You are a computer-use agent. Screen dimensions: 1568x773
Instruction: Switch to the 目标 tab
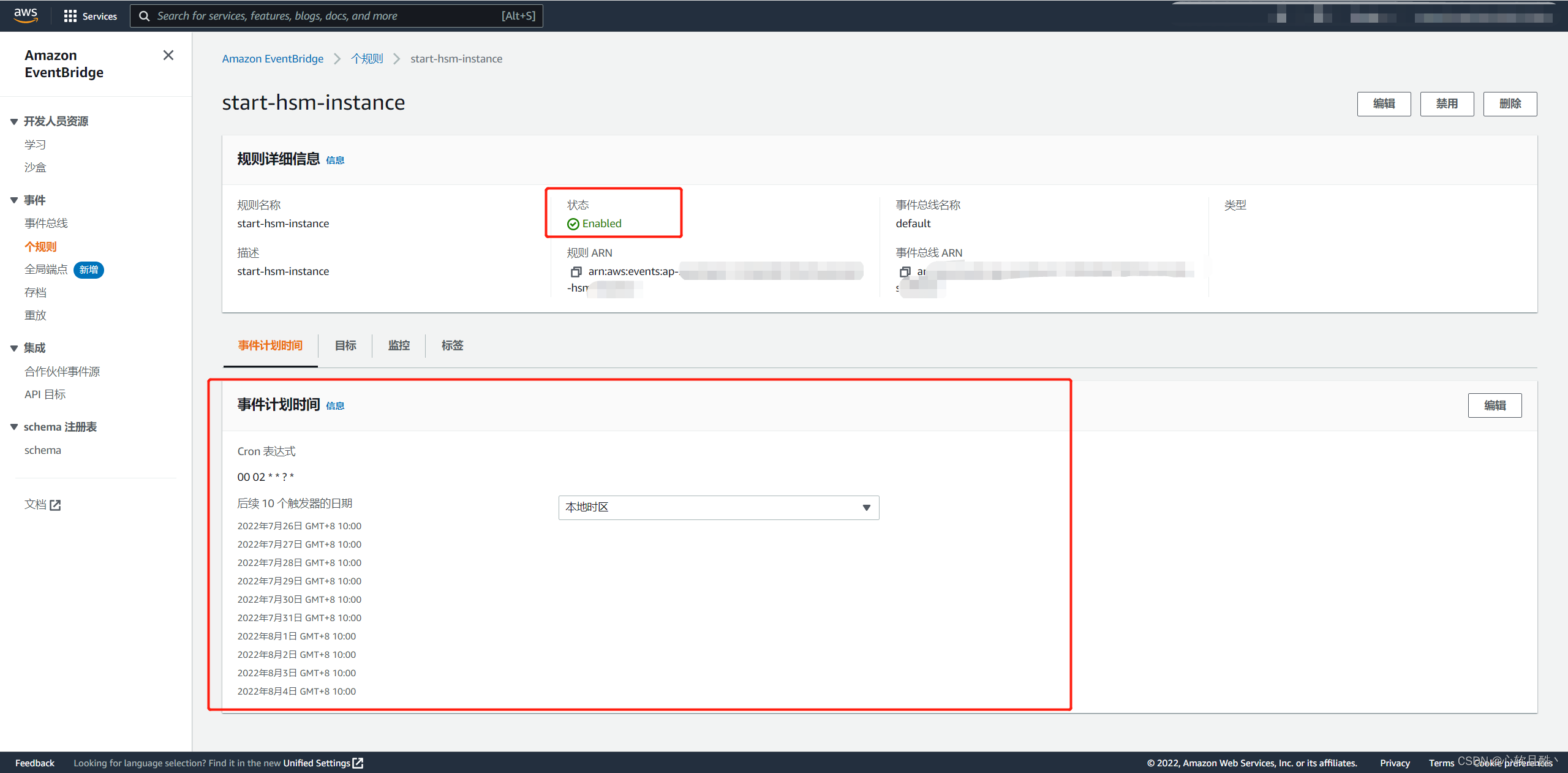[x=345, y=345]
